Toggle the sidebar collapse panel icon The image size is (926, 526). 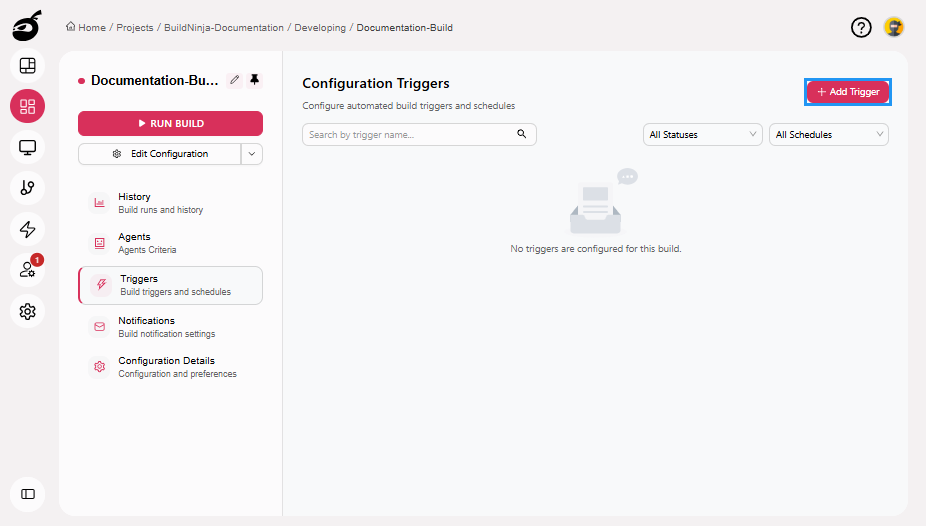click(x=28, y=494)
